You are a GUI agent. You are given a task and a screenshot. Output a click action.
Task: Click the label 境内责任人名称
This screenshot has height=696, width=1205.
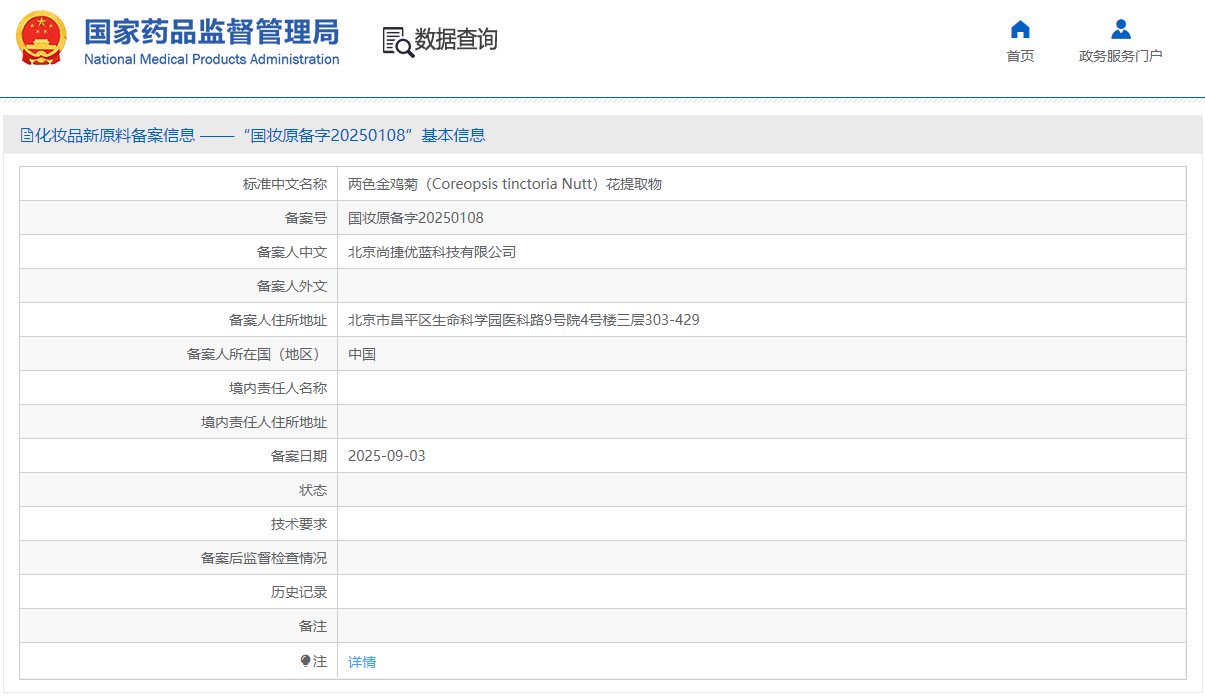point(278,388)
